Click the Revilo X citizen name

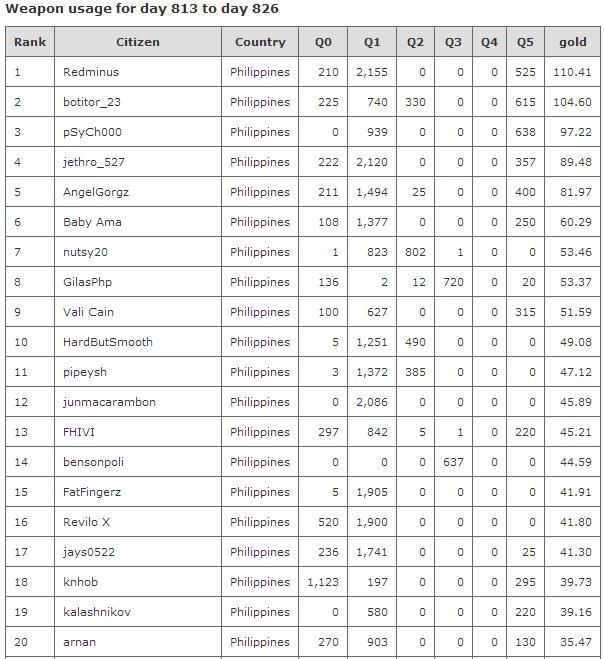(87, 522)
